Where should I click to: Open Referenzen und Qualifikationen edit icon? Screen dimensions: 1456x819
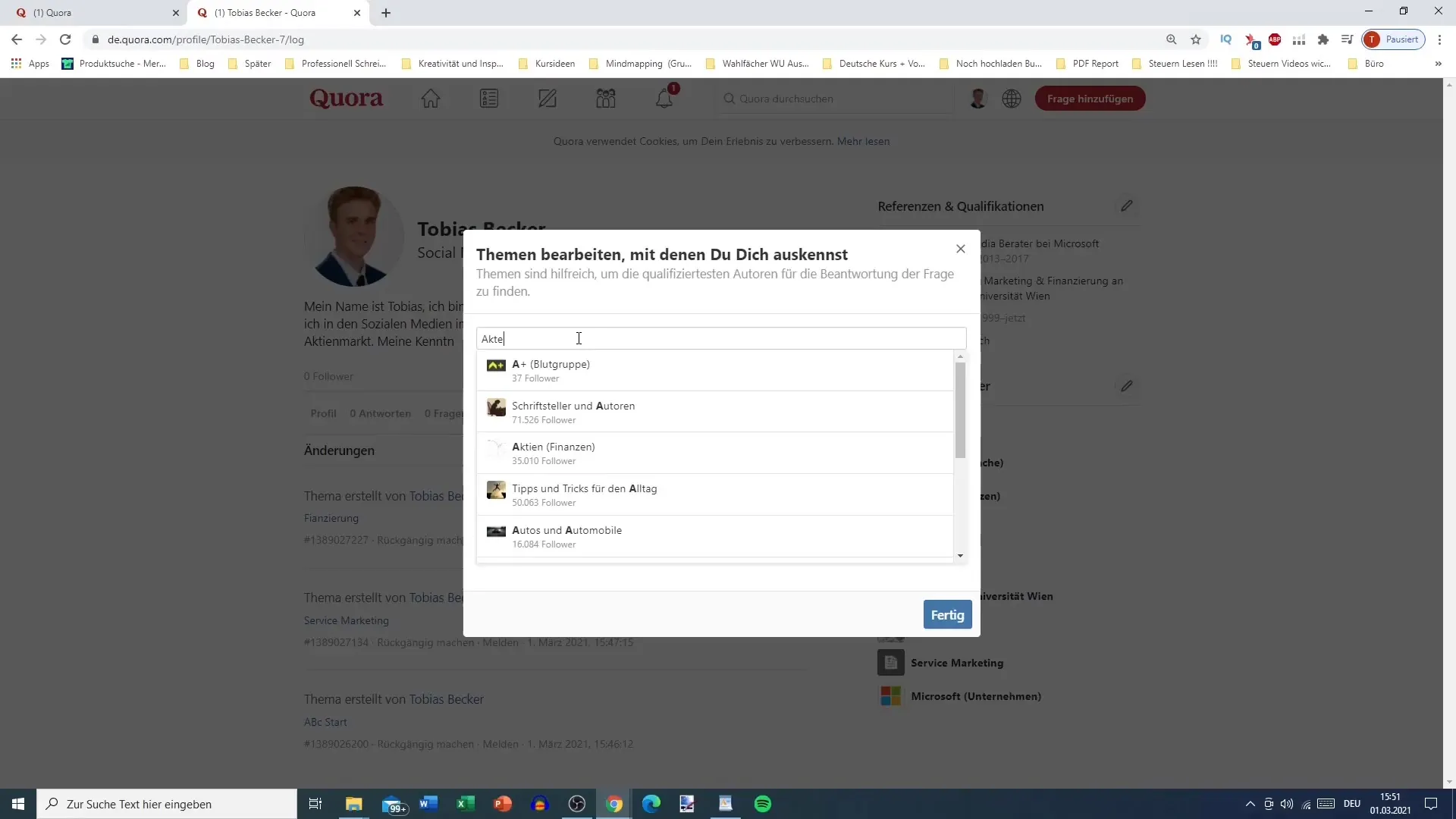click(x=1126, y=206)
